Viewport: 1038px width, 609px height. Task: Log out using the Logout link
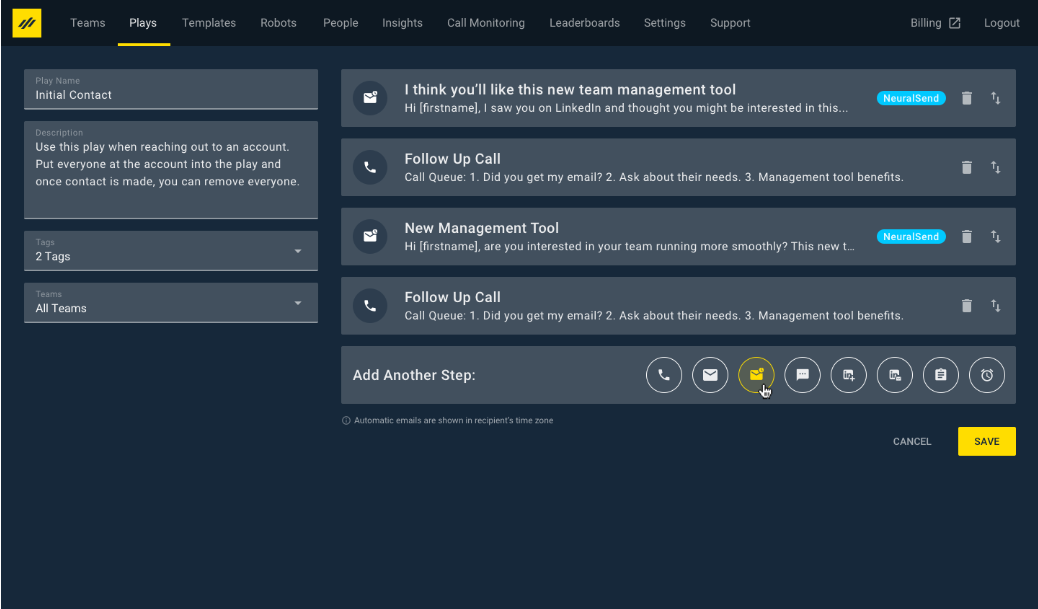pos(1002,23)
